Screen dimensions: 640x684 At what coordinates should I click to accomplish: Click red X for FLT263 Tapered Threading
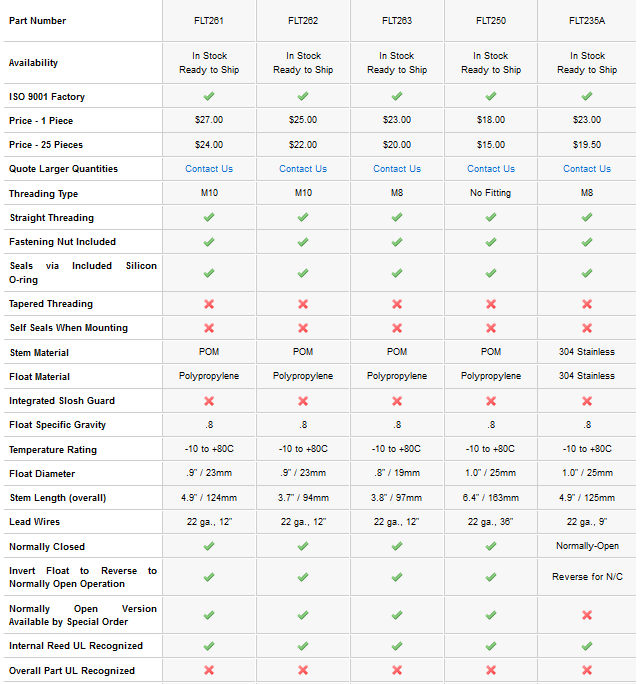397,304
